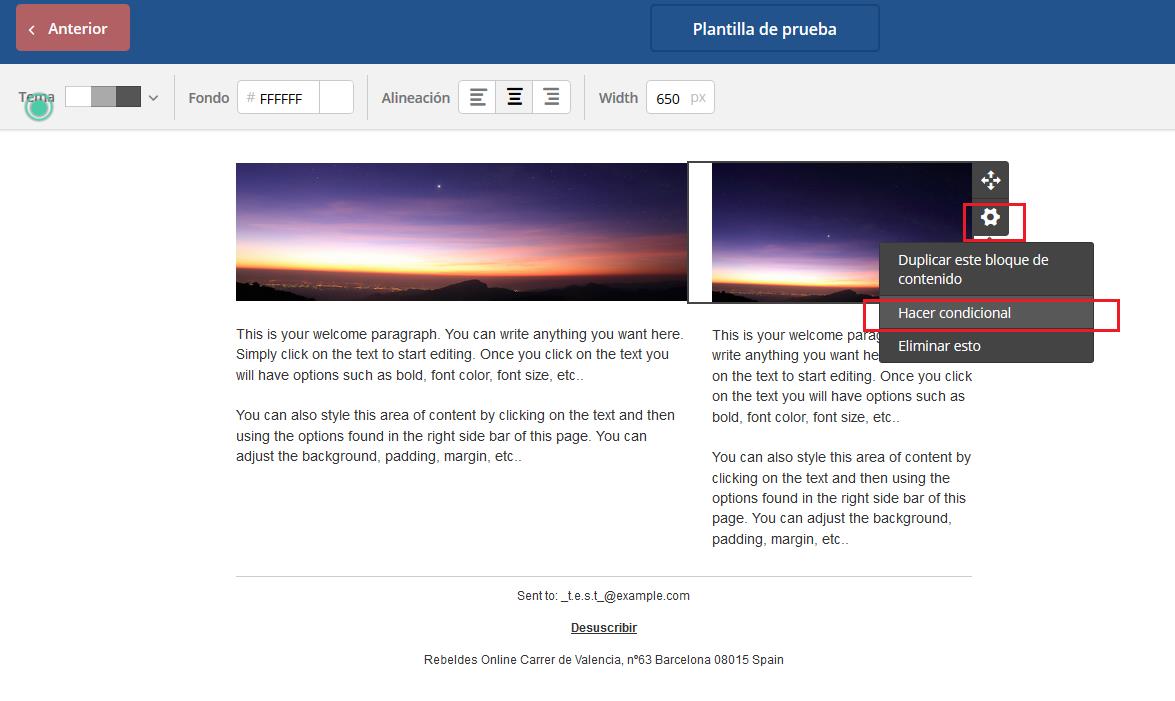The image size is (1175, 701).
Task: Click the Desuscribir link
Action: pos(603,628)
